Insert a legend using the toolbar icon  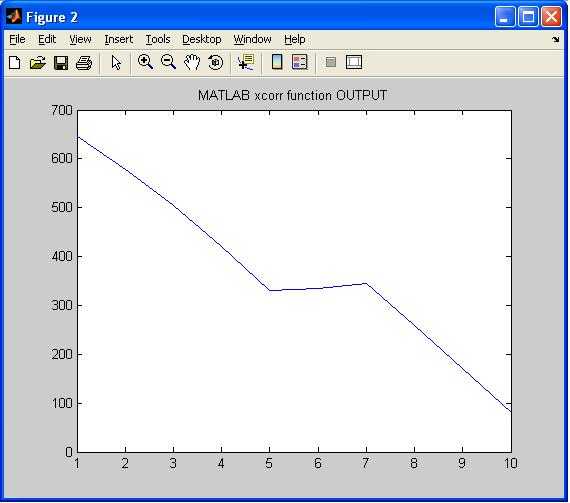tap(300, 62)
